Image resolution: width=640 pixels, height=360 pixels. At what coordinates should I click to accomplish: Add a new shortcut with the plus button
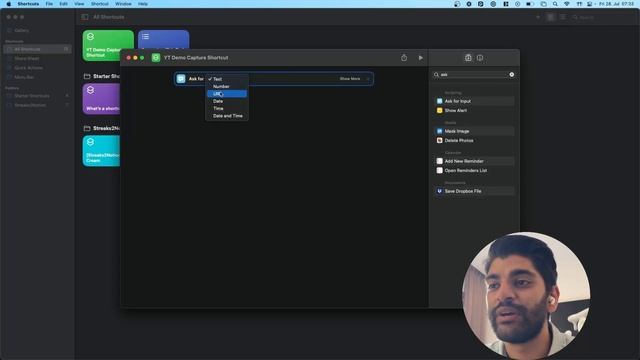[538, 17]
